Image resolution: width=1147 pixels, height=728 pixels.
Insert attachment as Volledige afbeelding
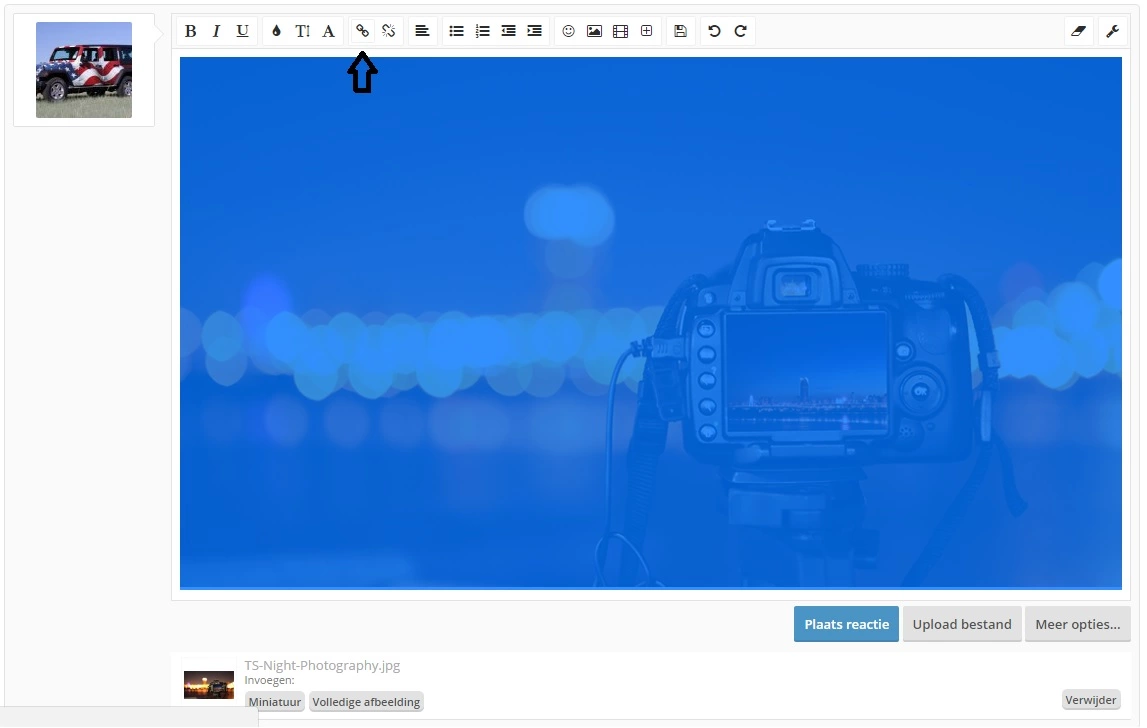tap(366, 702)
